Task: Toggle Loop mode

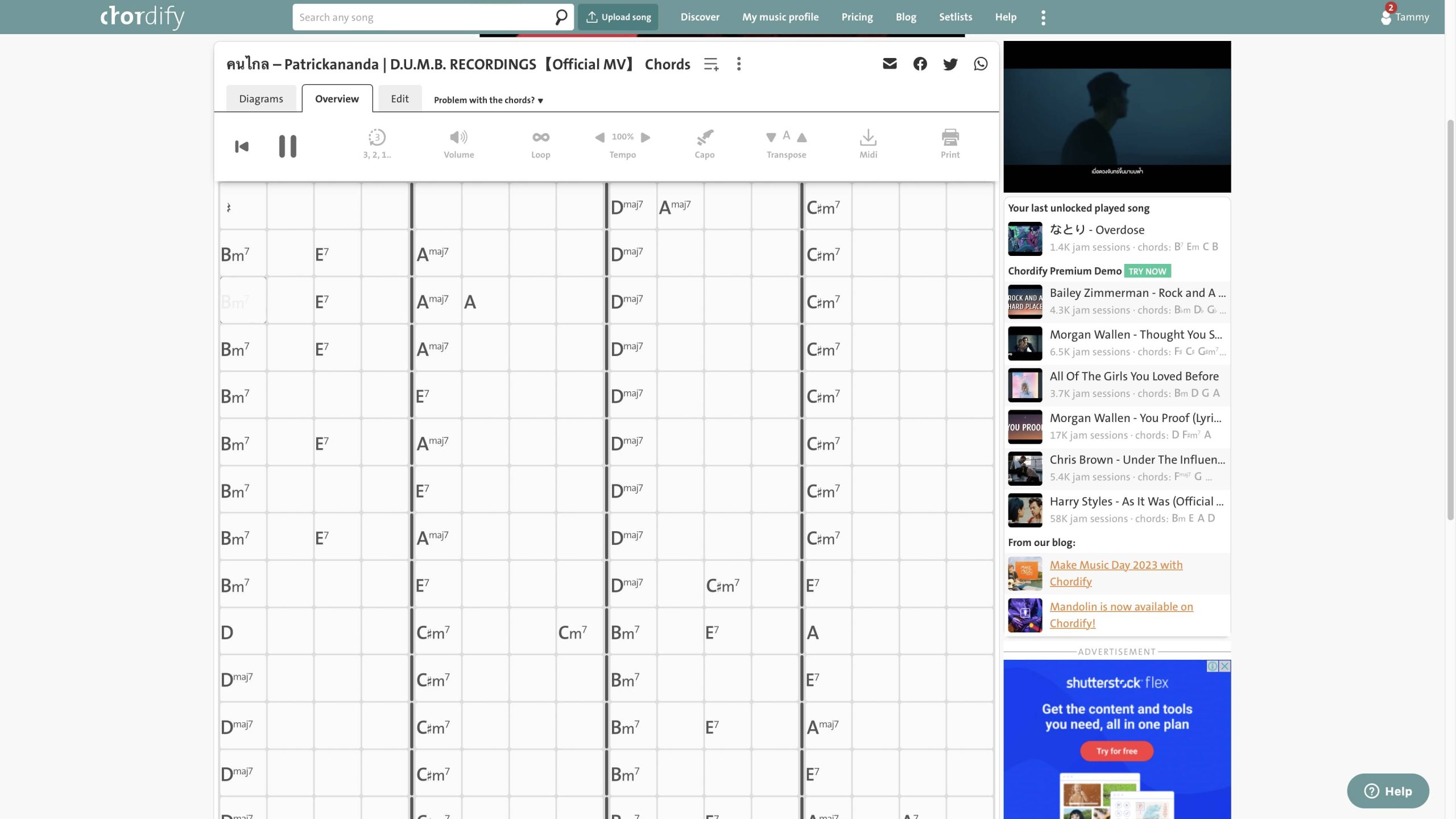Action: 540,144
